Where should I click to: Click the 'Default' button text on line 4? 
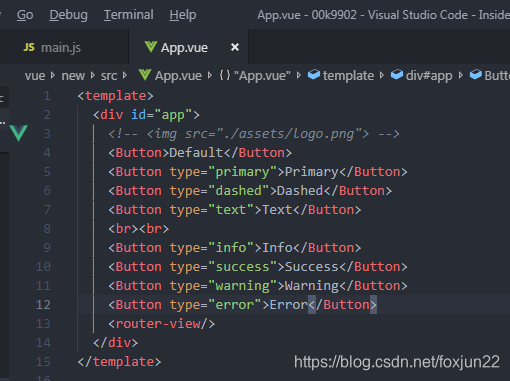(x=196, y=153)
